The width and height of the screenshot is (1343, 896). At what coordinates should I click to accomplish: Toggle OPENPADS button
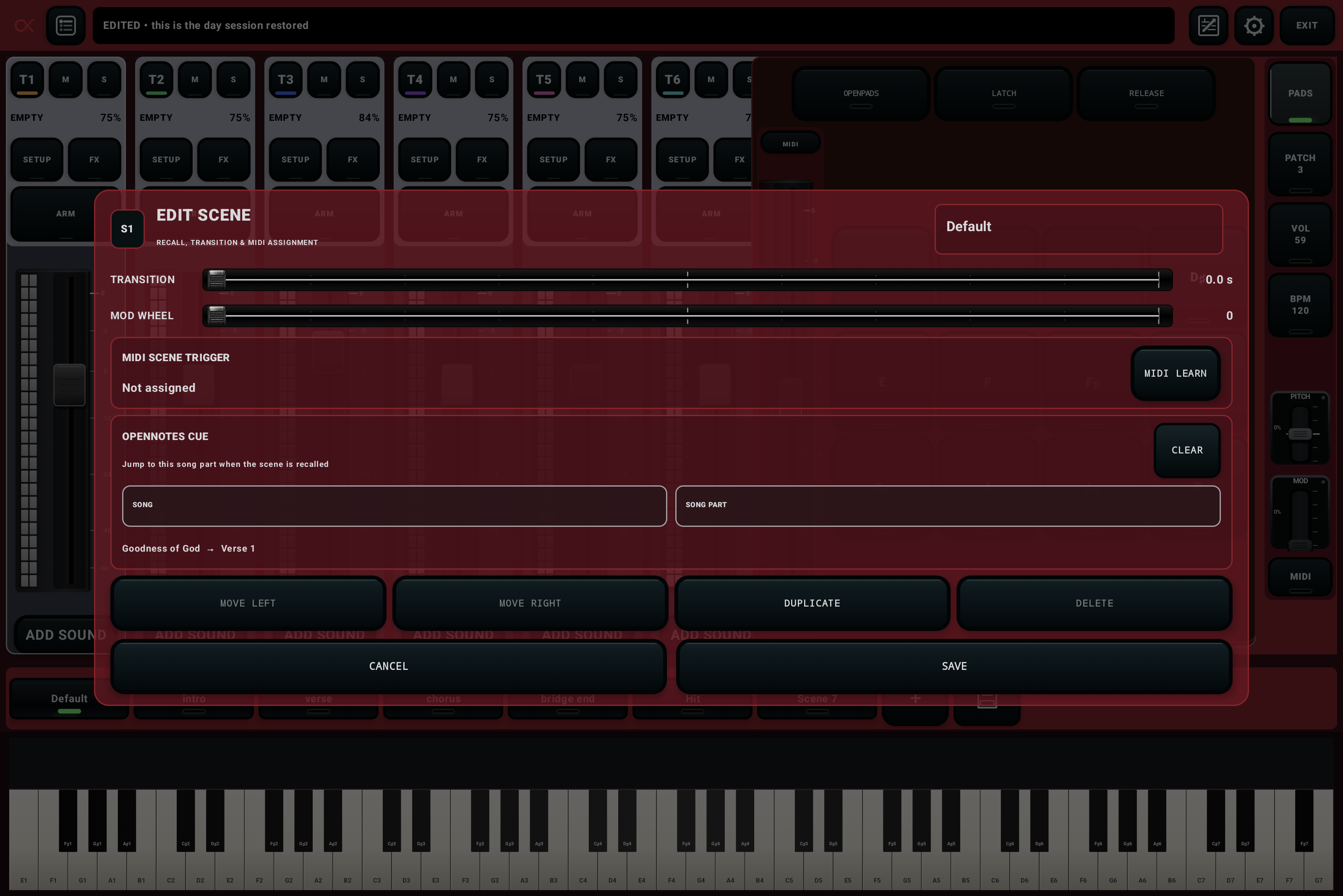[860, 93]
